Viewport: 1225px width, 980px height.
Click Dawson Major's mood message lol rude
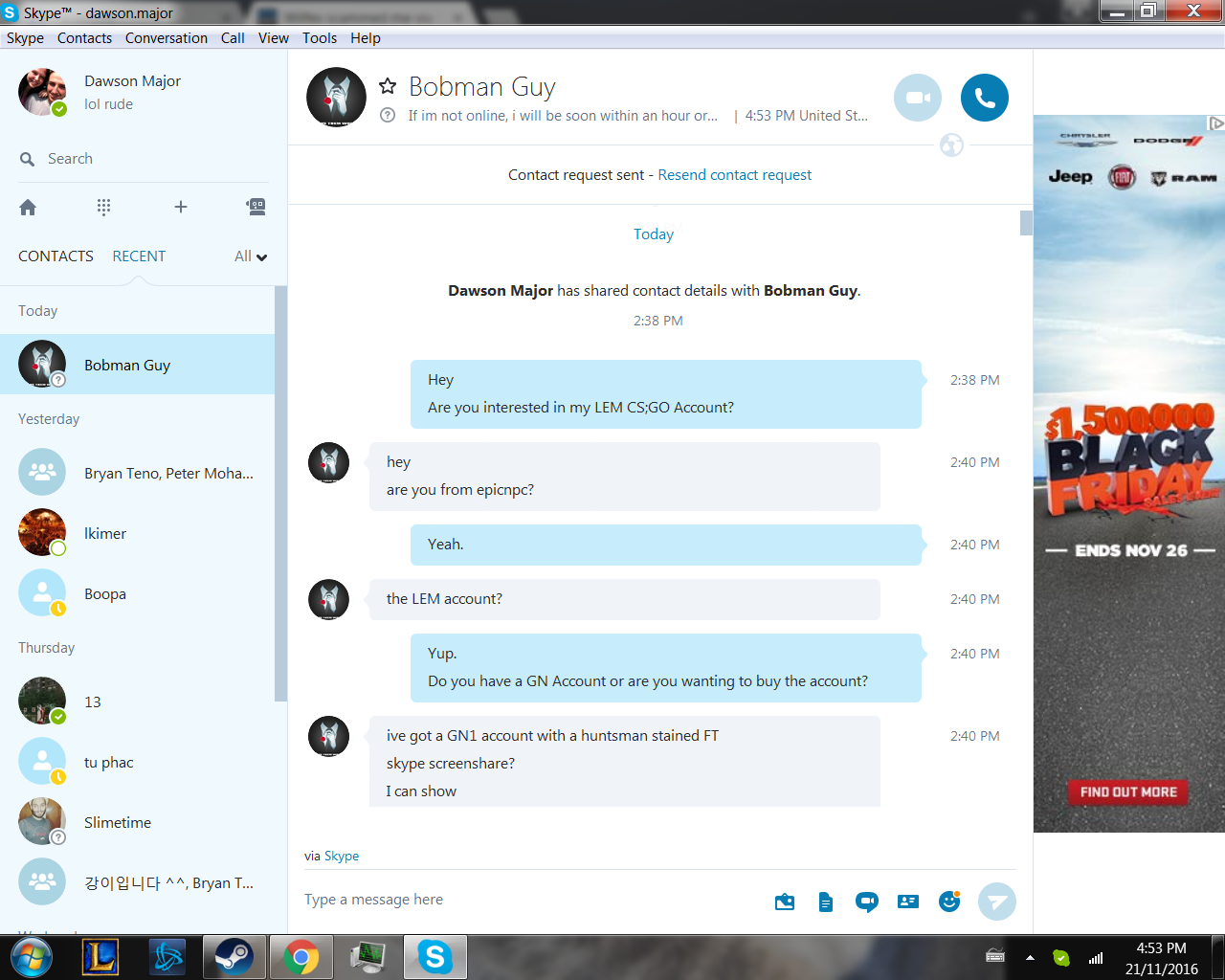108,104
